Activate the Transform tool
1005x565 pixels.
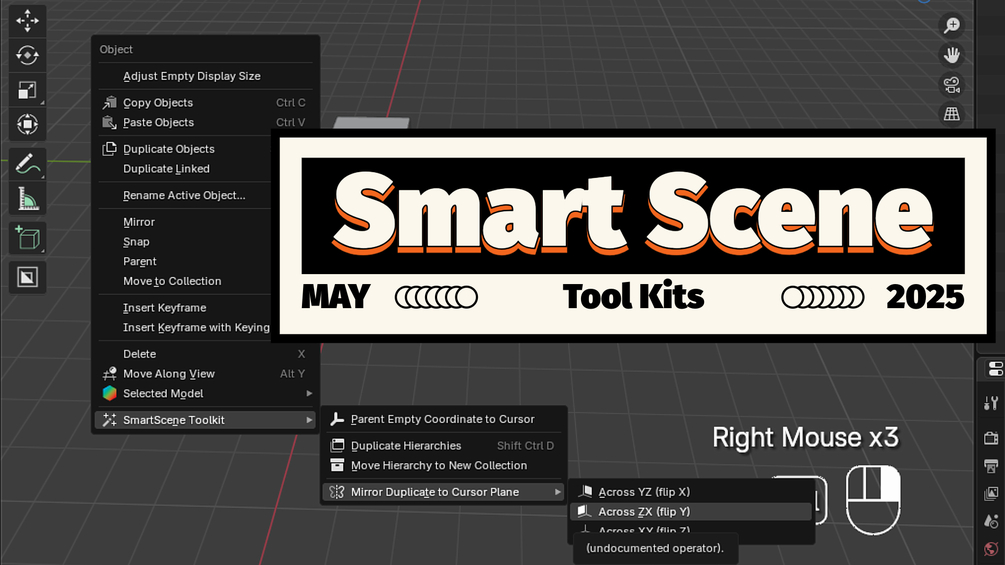[27, 124]
